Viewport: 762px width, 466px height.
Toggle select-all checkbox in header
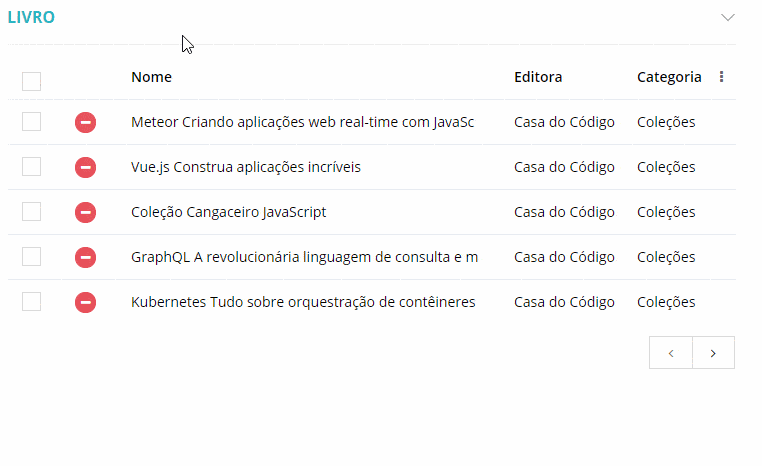pyautogui.click(x=32, y=81)
